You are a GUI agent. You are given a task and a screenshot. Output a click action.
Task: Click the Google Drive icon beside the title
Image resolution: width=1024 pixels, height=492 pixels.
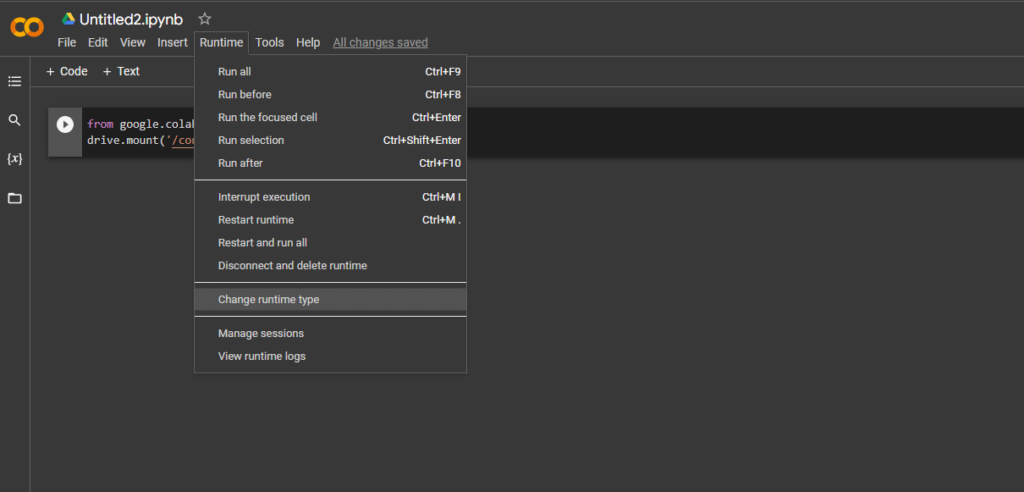pyautogui.click(x=69, y=19)
